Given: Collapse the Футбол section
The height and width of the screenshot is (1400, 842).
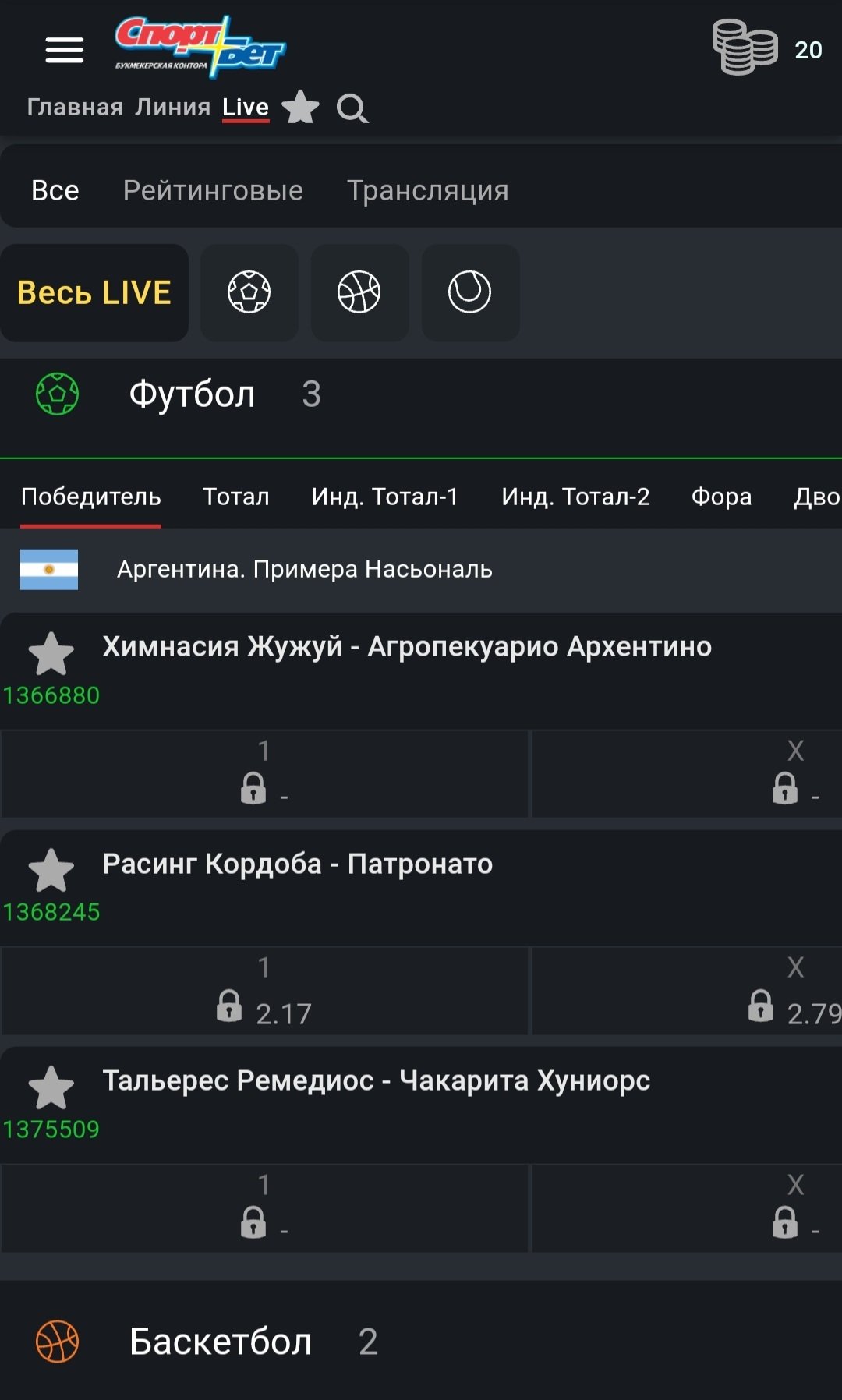Looking at the screenshot, I should point(192,394).
